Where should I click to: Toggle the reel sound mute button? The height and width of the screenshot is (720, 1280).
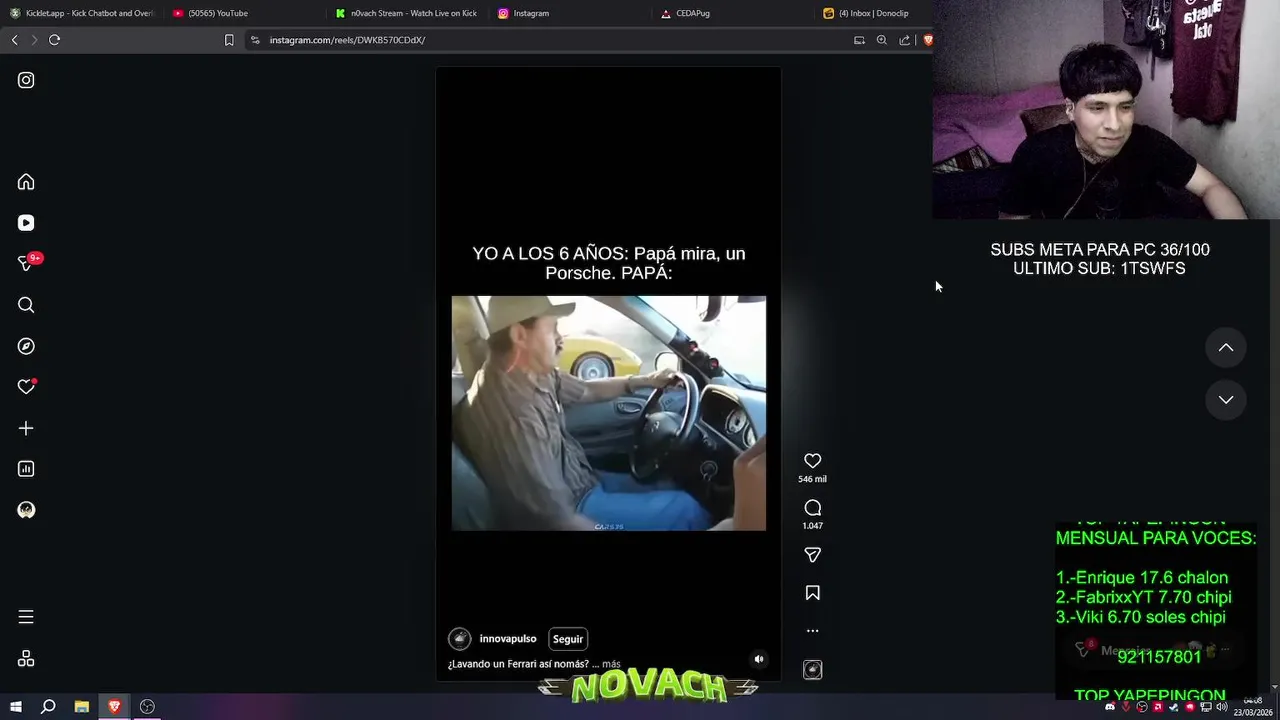759,659
